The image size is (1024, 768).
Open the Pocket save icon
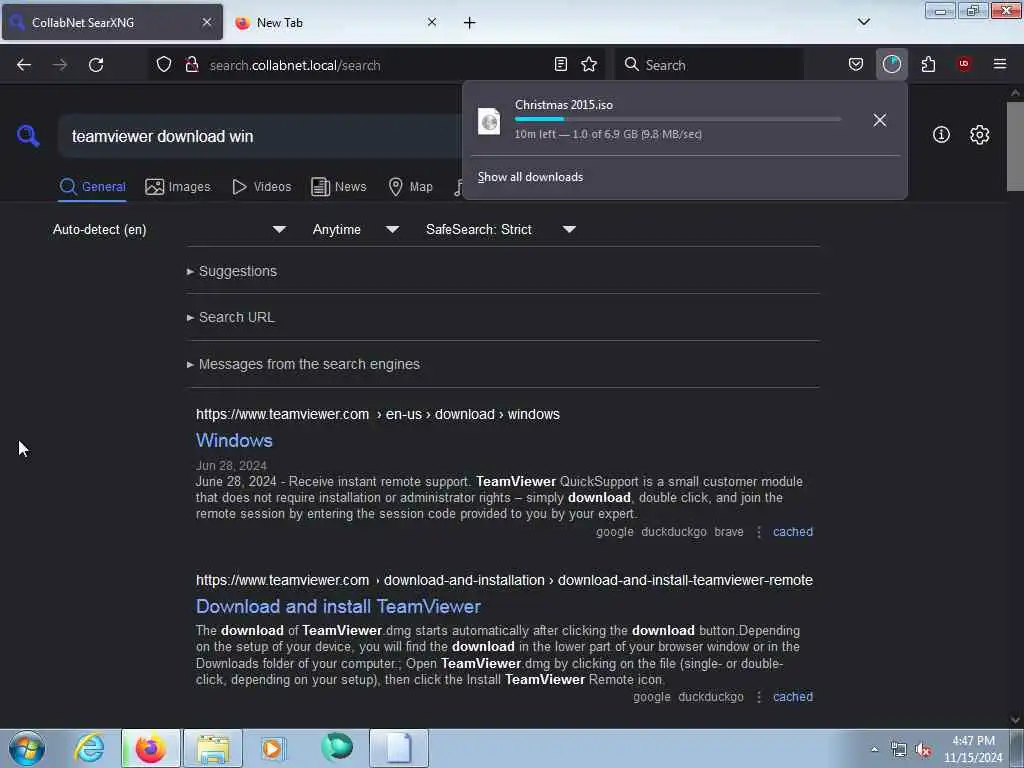tap(856, 64)
